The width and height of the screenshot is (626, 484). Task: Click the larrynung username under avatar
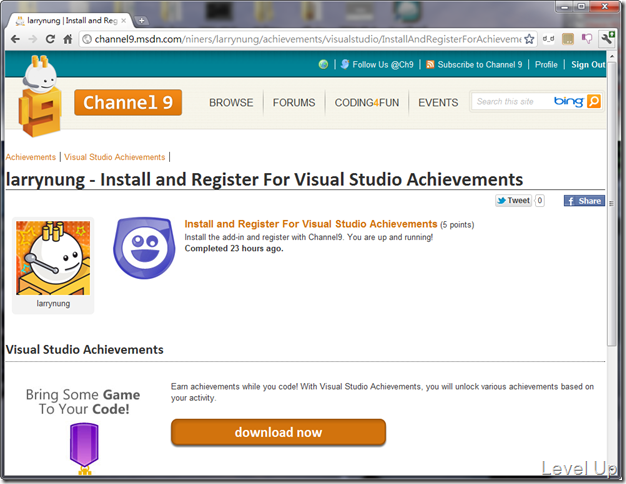pyautogui.click(x=53, y=303)
